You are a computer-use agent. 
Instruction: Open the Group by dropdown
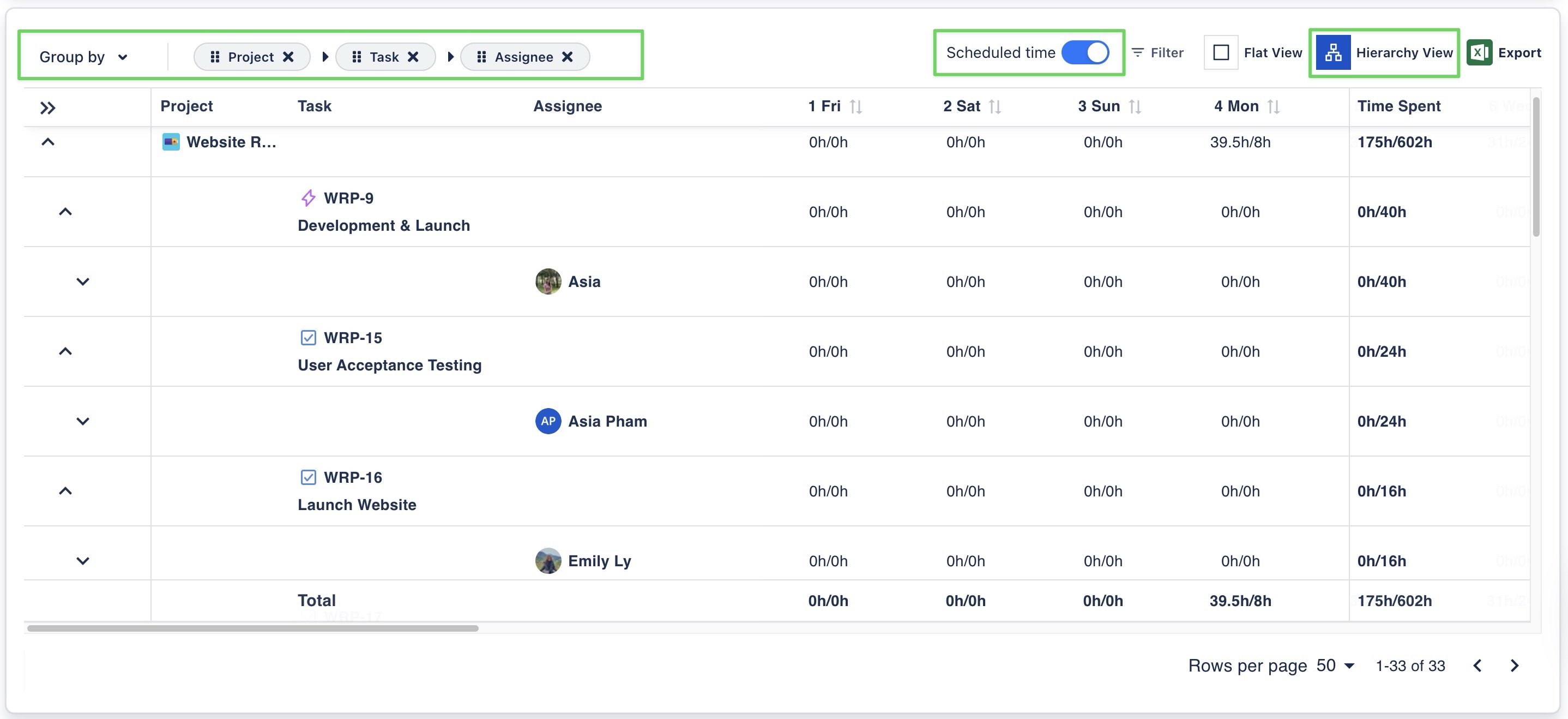[84, 57]
